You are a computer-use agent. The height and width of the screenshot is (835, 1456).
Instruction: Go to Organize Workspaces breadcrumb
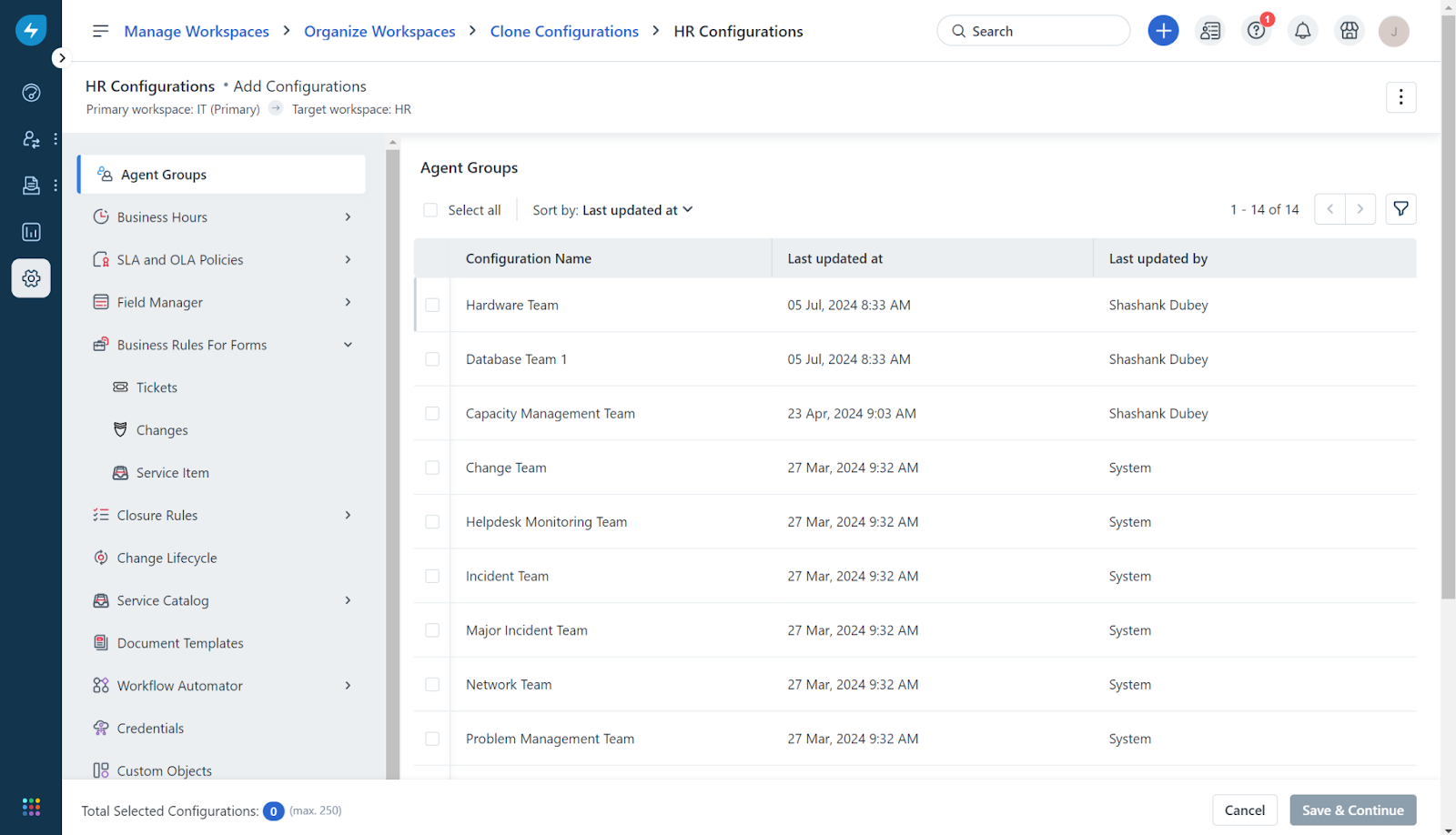click(x=379, y=31)
